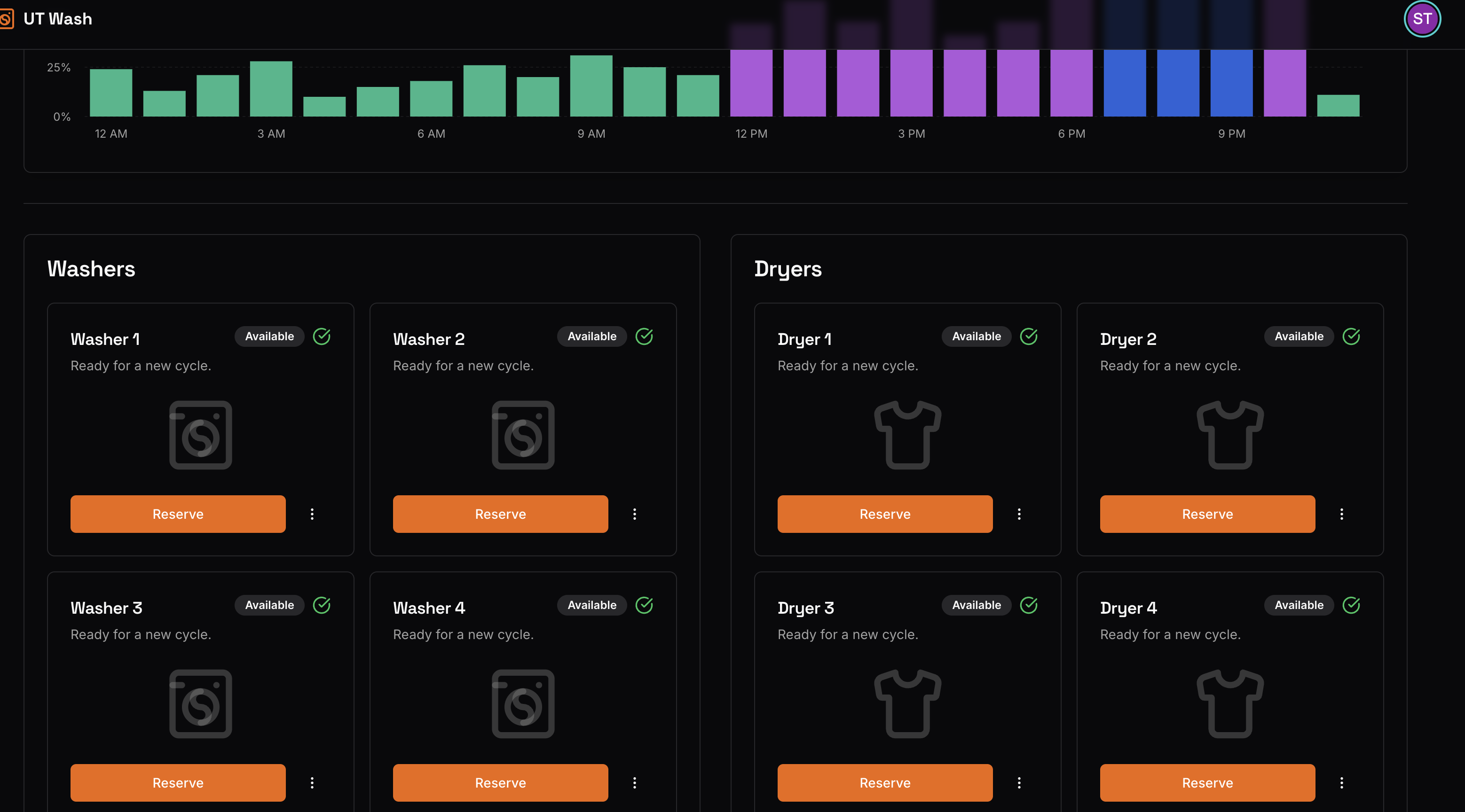The height and width of the screenshot is (812, 1465).
Task: Click Washer 3 green checkmark status icon
Action: click(x=321, y=605)
